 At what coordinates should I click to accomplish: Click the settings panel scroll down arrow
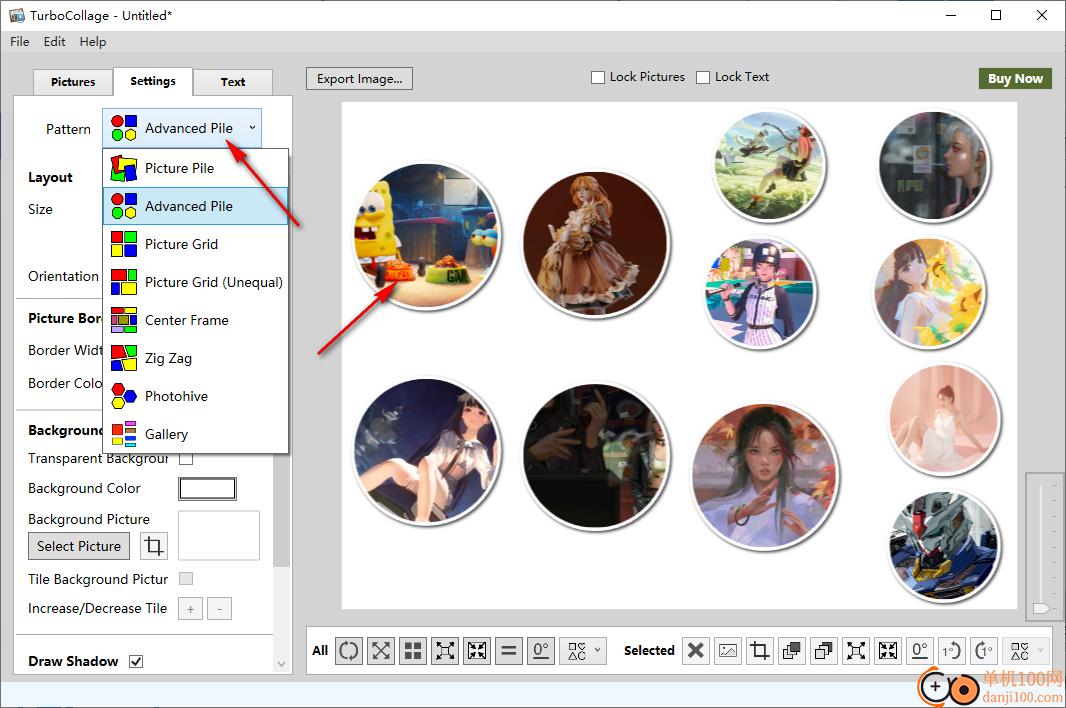pyautogui.click(x=281, y=664)
